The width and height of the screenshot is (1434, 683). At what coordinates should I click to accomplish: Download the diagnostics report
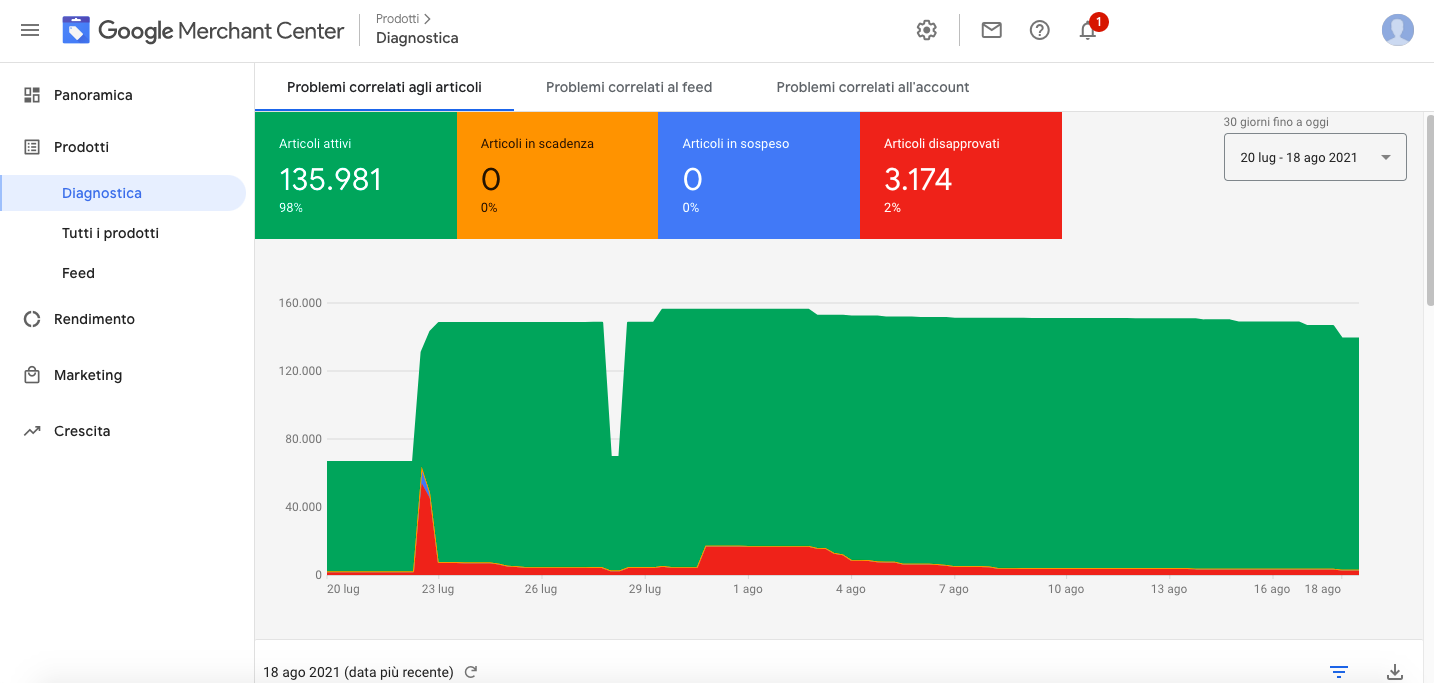1395,672
